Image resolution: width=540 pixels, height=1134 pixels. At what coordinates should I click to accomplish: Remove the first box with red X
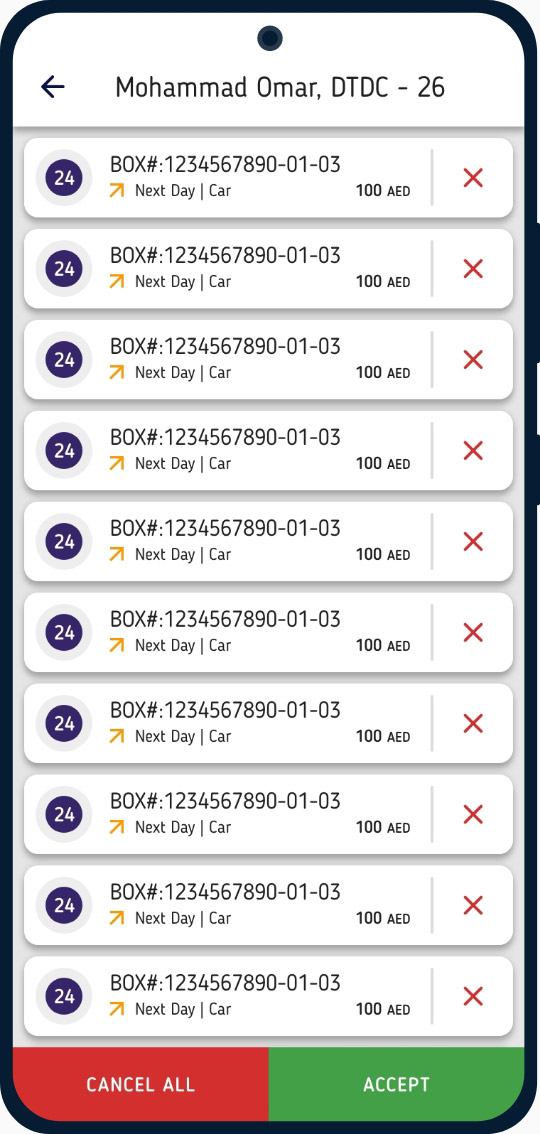(x=473, y=178)
